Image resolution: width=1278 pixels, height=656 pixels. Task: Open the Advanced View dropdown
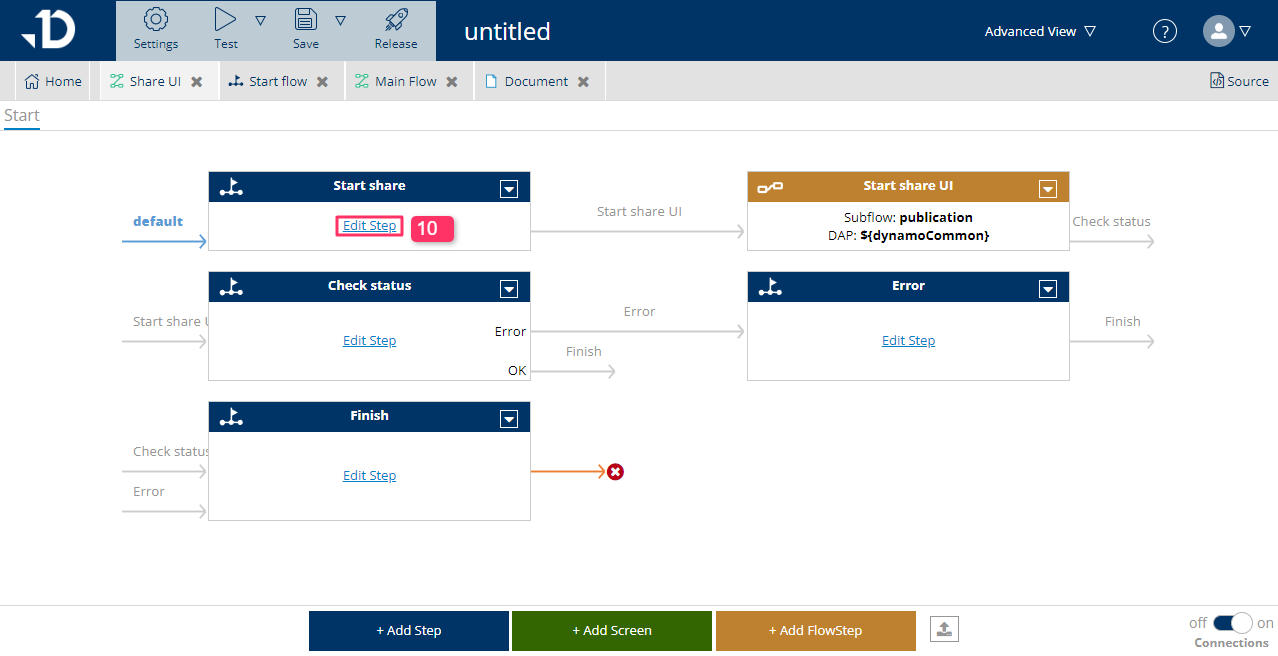1040,31
